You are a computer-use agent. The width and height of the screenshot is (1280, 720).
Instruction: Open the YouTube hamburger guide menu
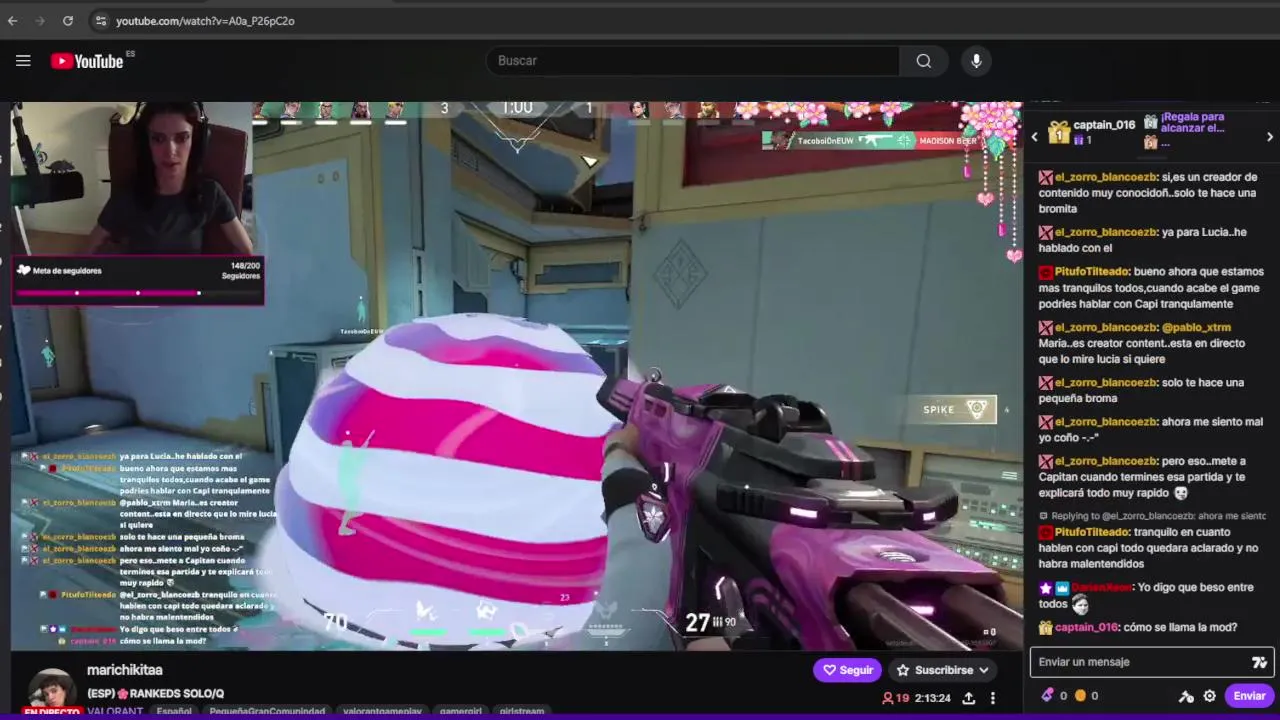[23, 61]
